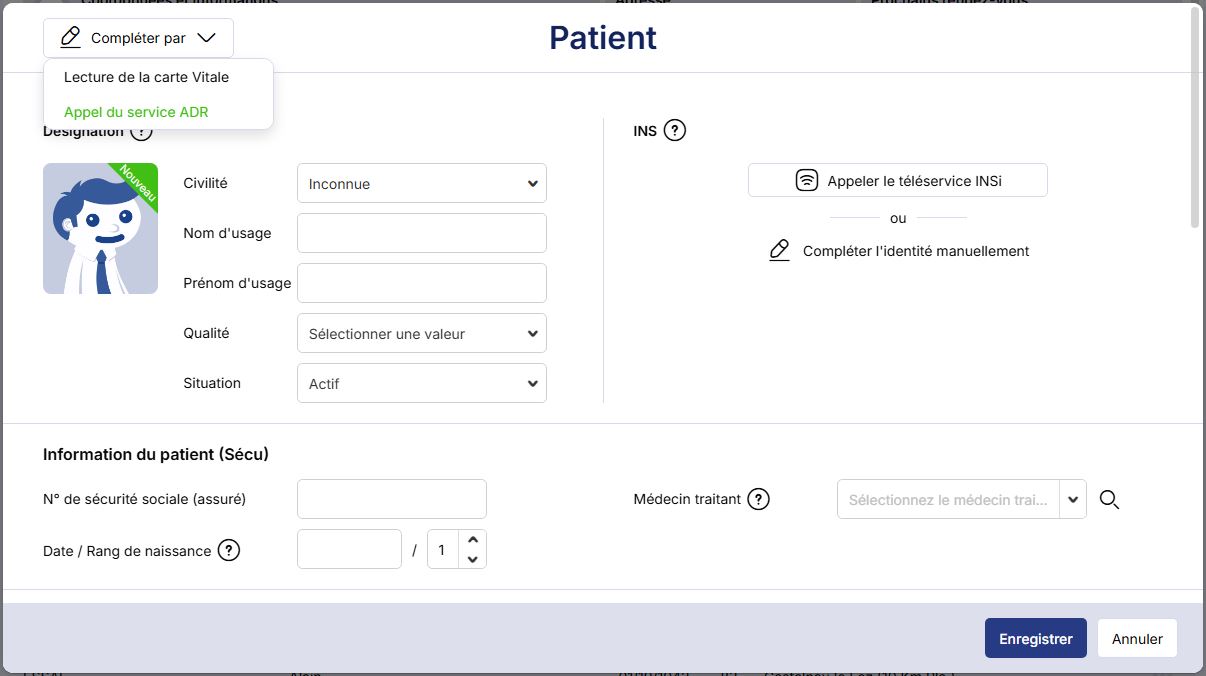Click help icon beside Date / Rang de naissance

(229, 550)
